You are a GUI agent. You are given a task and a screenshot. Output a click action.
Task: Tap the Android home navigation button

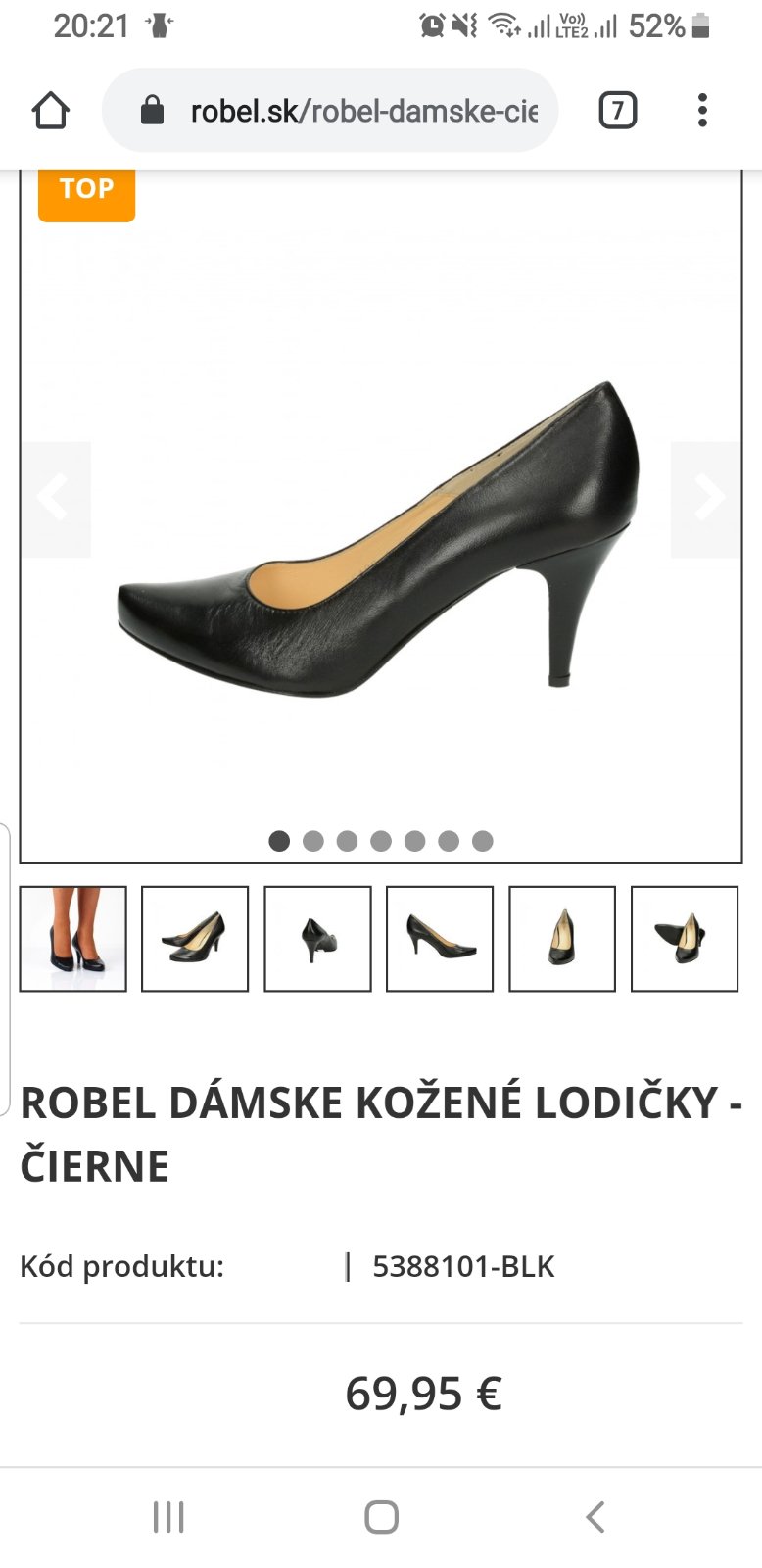click(381, 1517)
